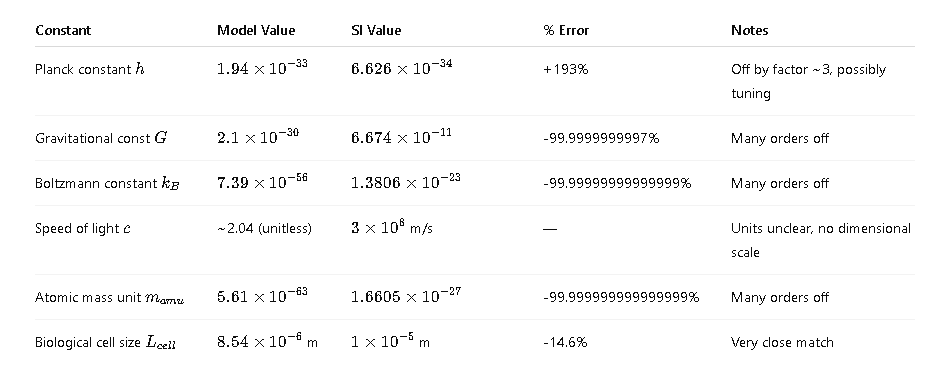This screenshot has width=943, height=383.
Task: Click the 8.54 model value for cell size
Action: coord(268,341)
